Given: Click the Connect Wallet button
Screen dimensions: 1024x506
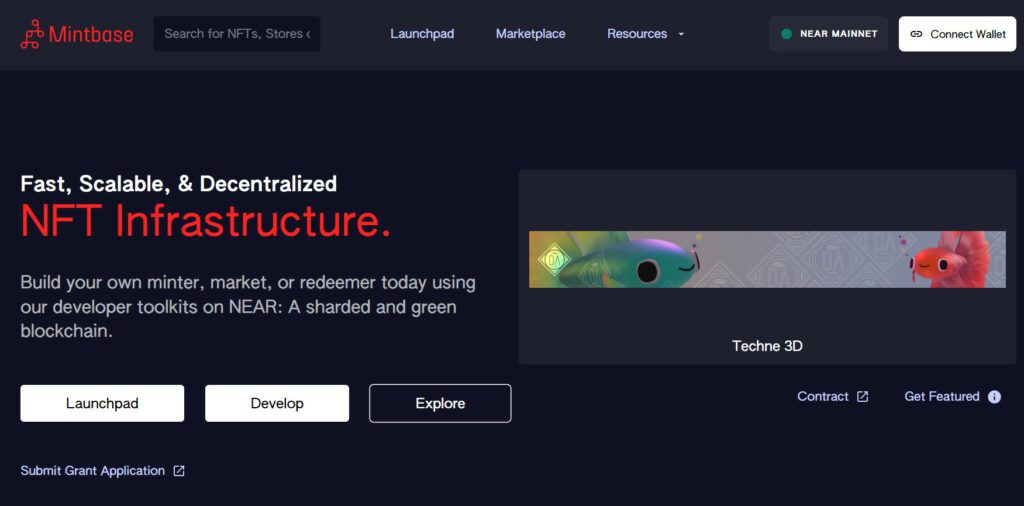Looking at the screenshot, I should (x=957, y=34).
